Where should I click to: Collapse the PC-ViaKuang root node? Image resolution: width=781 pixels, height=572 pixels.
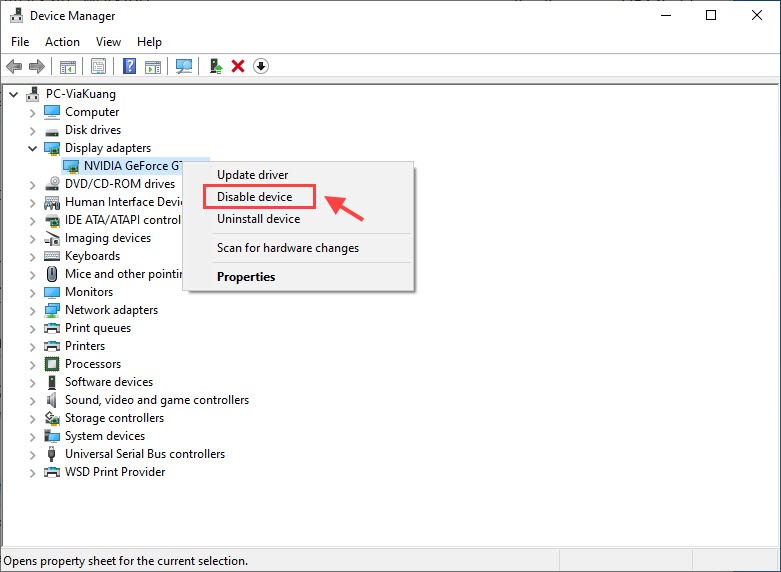14,94
